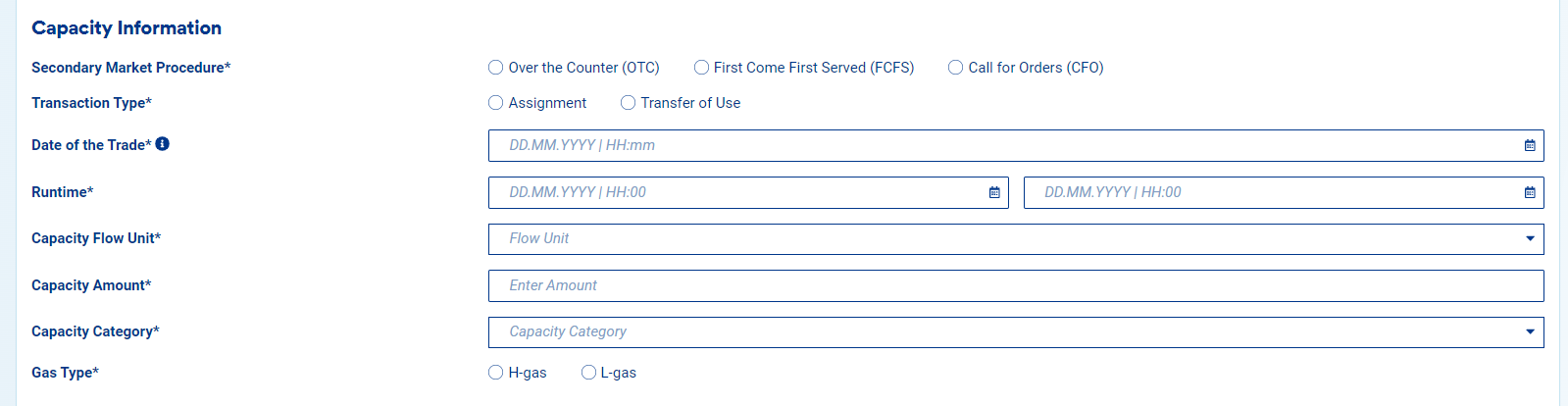
Task: Select First Come First Served (FCFS) option
Action: pyautogui.click(x=702, y=68)
